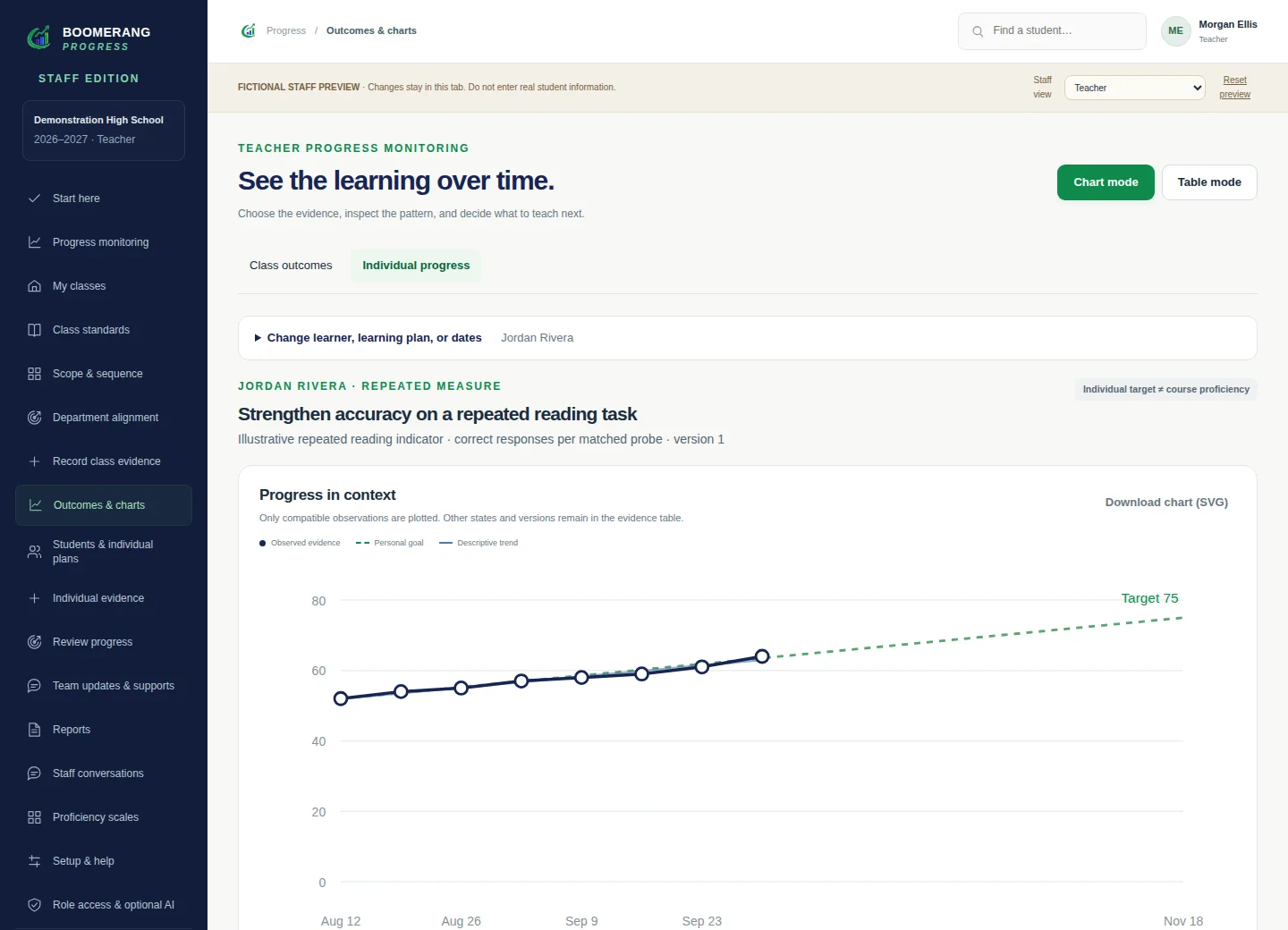Focus the Find a student search field
This screenshot has width=1288, height=930.
coord(1052,31)
